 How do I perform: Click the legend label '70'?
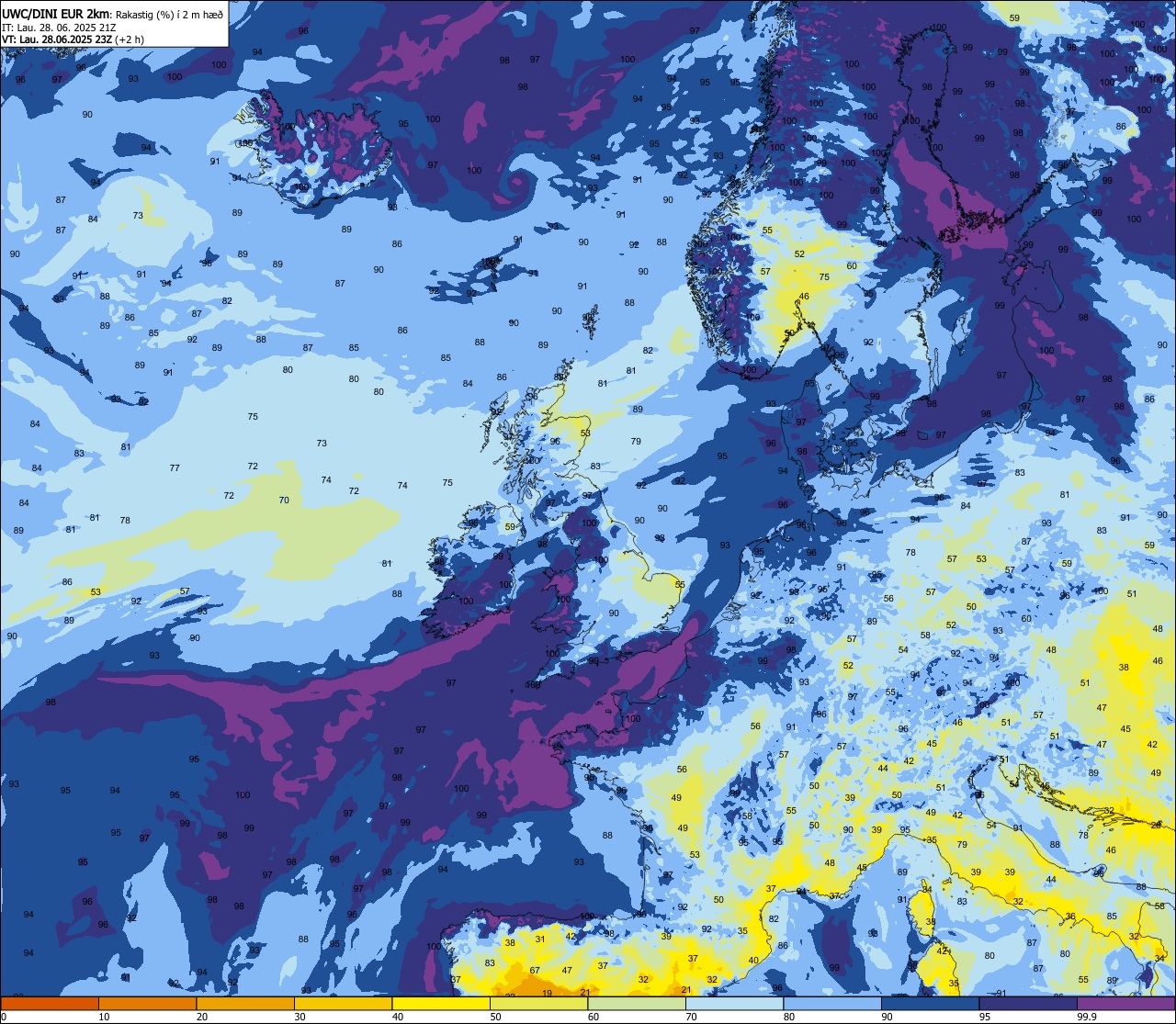click(691, 1017)
